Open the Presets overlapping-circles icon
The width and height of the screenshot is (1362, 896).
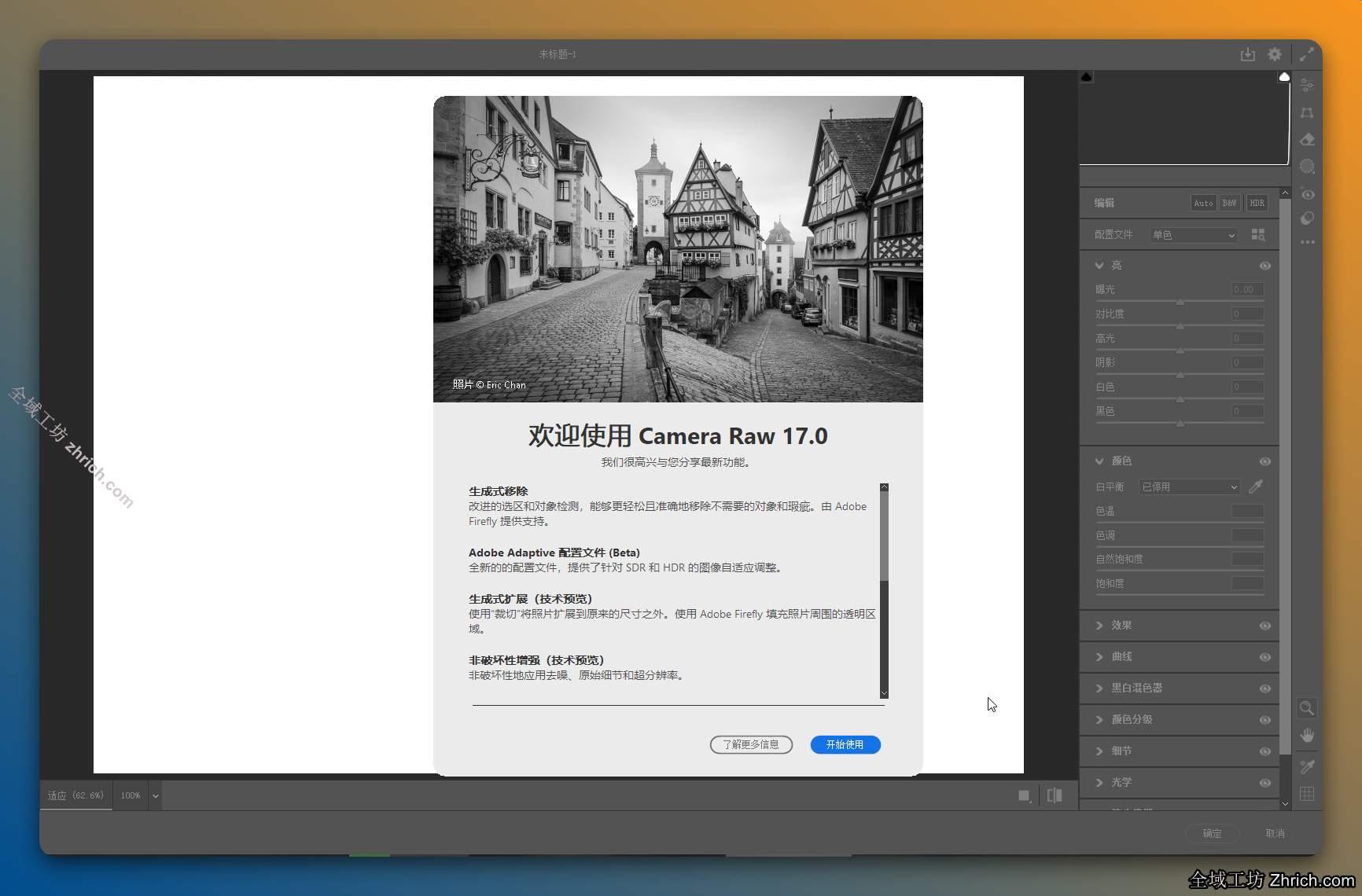pyautogui.click(x=1307, y=218)
